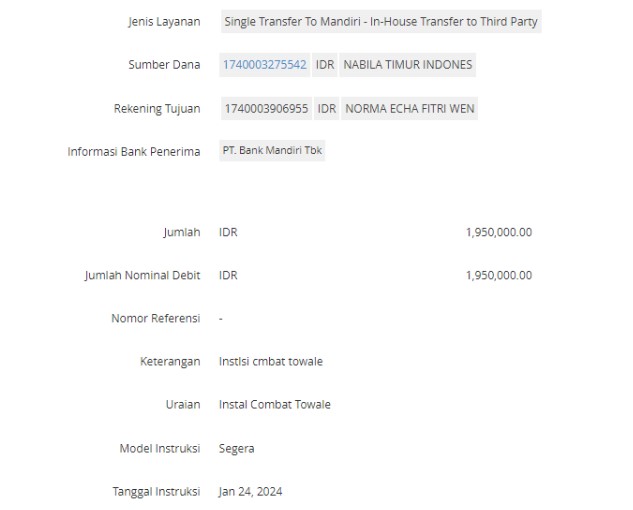
Task: Click the Tanggal Instruksi date Jan 24, 2024
Action: [250, 491]
